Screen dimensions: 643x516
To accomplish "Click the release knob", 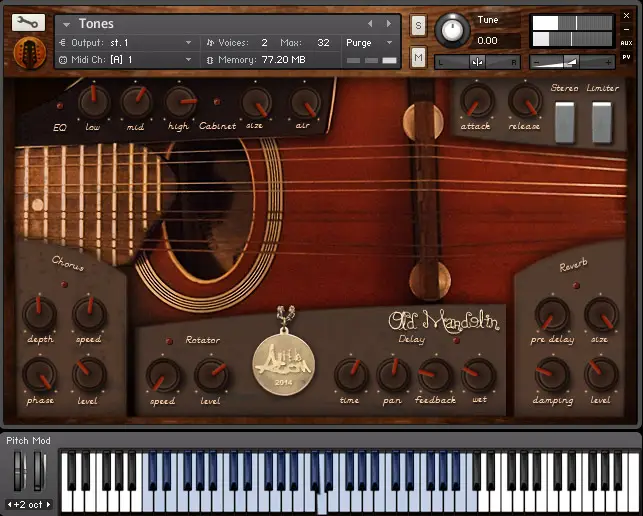I will [525, 101].
